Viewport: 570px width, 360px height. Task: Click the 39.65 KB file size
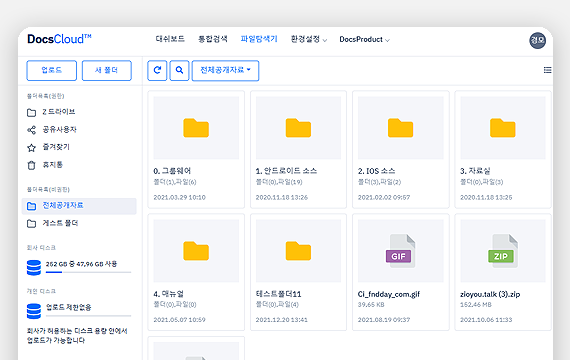tap(371, 304)
